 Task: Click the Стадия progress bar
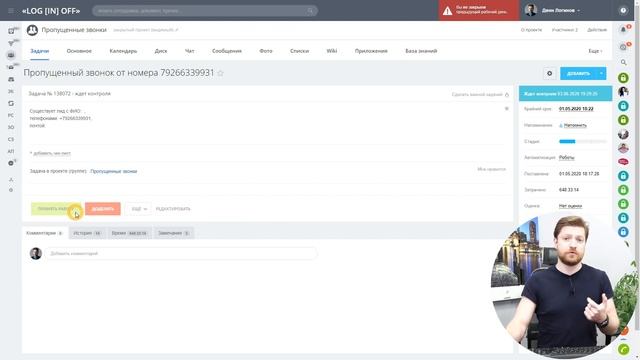click(x=582, y=142)
